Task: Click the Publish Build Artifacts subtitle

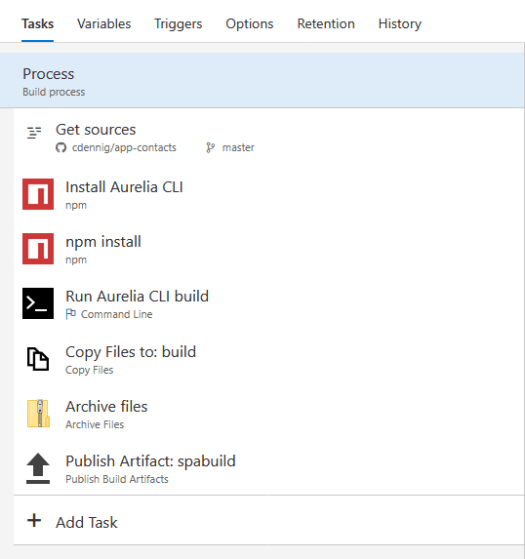Action: tap(117, 479)
